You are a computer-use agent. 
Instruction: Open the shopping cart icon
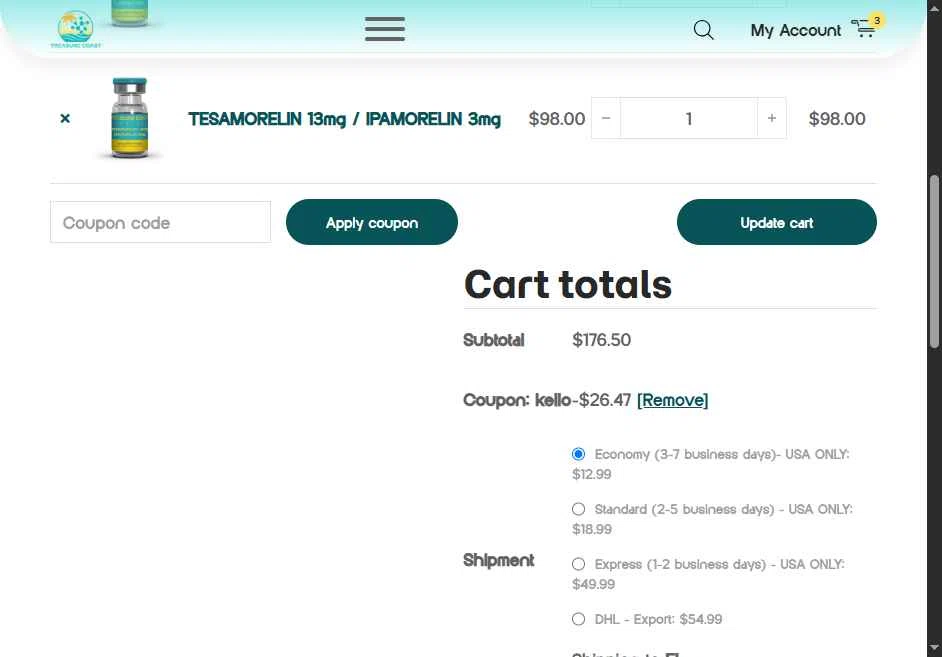click(x=865, y=28)
